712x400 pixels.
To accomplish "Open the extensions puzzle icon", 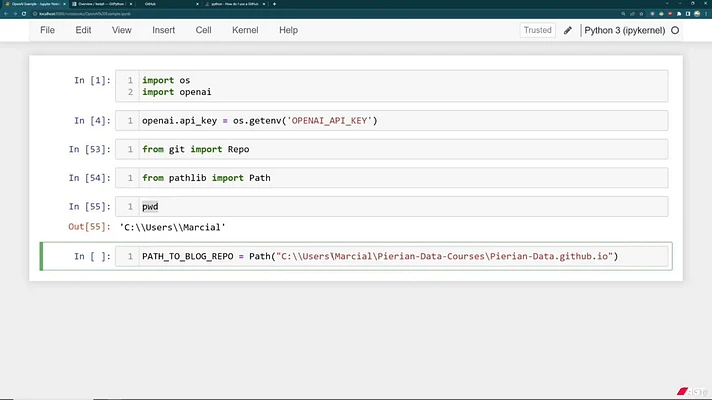I will (x=679, y=14).
